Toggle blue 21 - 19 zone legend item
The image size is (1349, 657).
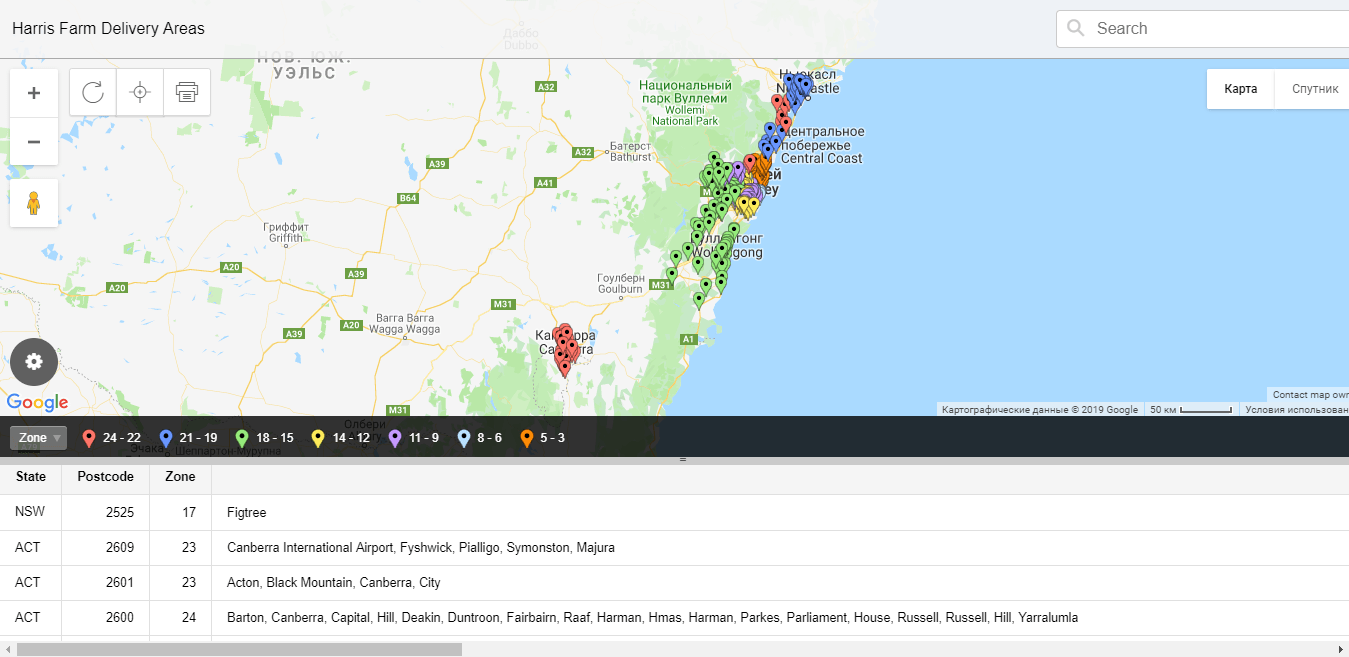(188, 438)
